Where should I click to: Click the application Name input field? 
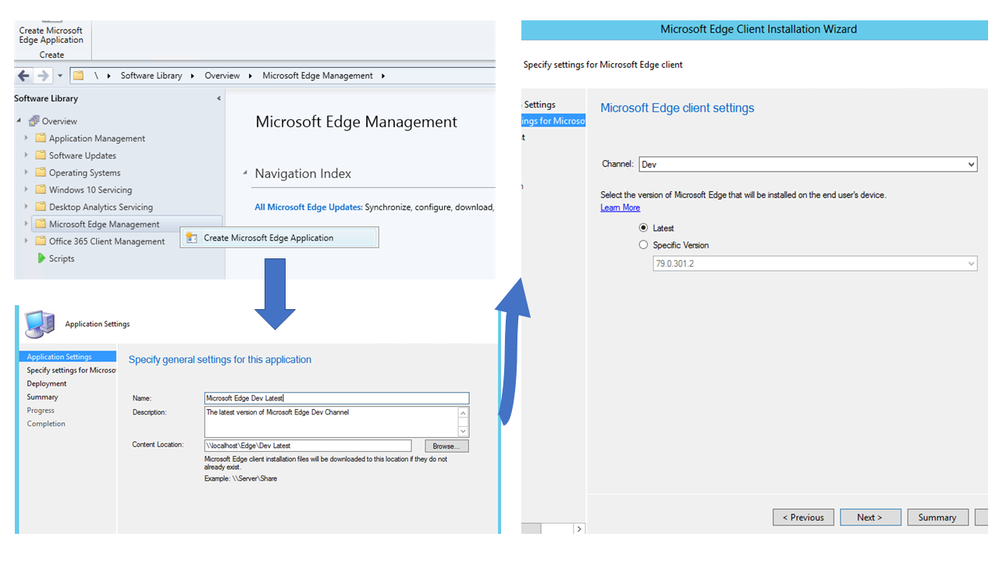(x=336, y=398)
